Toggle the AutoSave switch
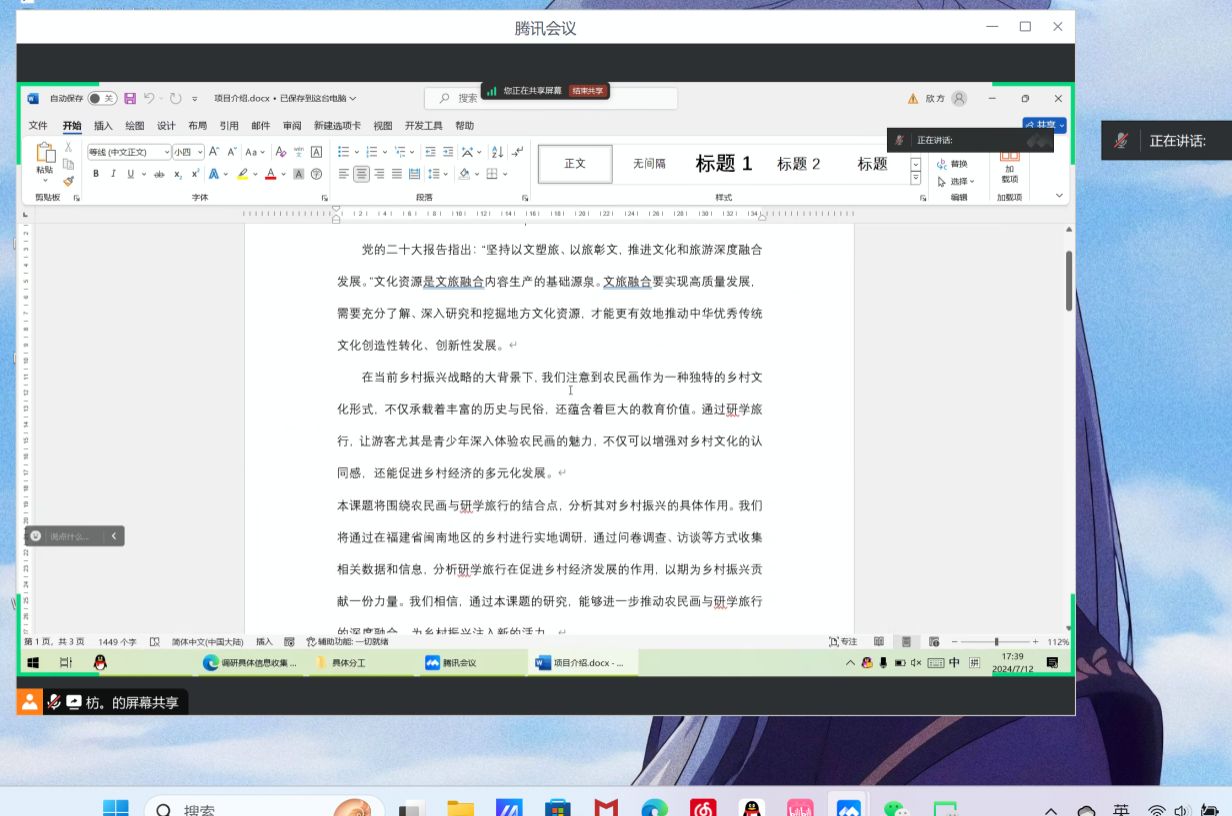Image resolution: width=1232 pixels, height=816 pixels. (101, 98)
